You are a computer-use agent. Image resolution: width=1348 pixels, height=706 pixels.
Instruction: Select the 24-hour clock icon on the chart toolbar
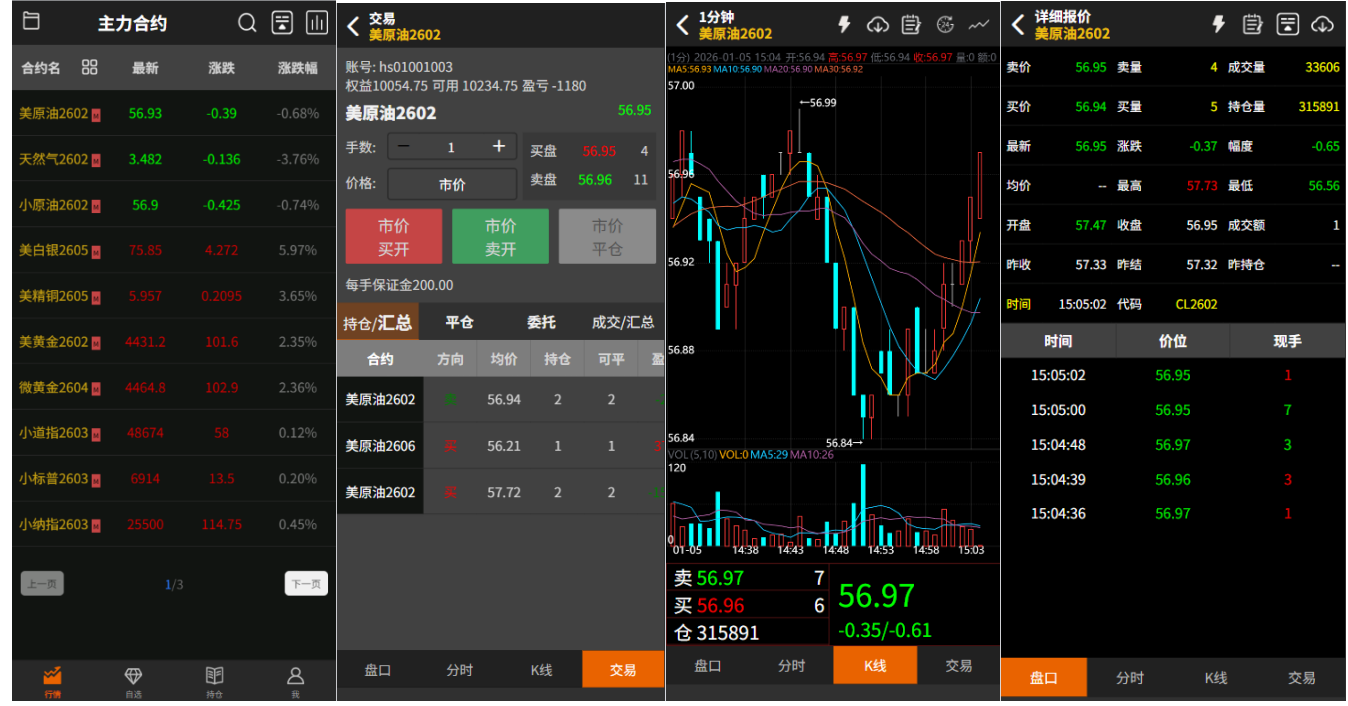tap(944, 22)
